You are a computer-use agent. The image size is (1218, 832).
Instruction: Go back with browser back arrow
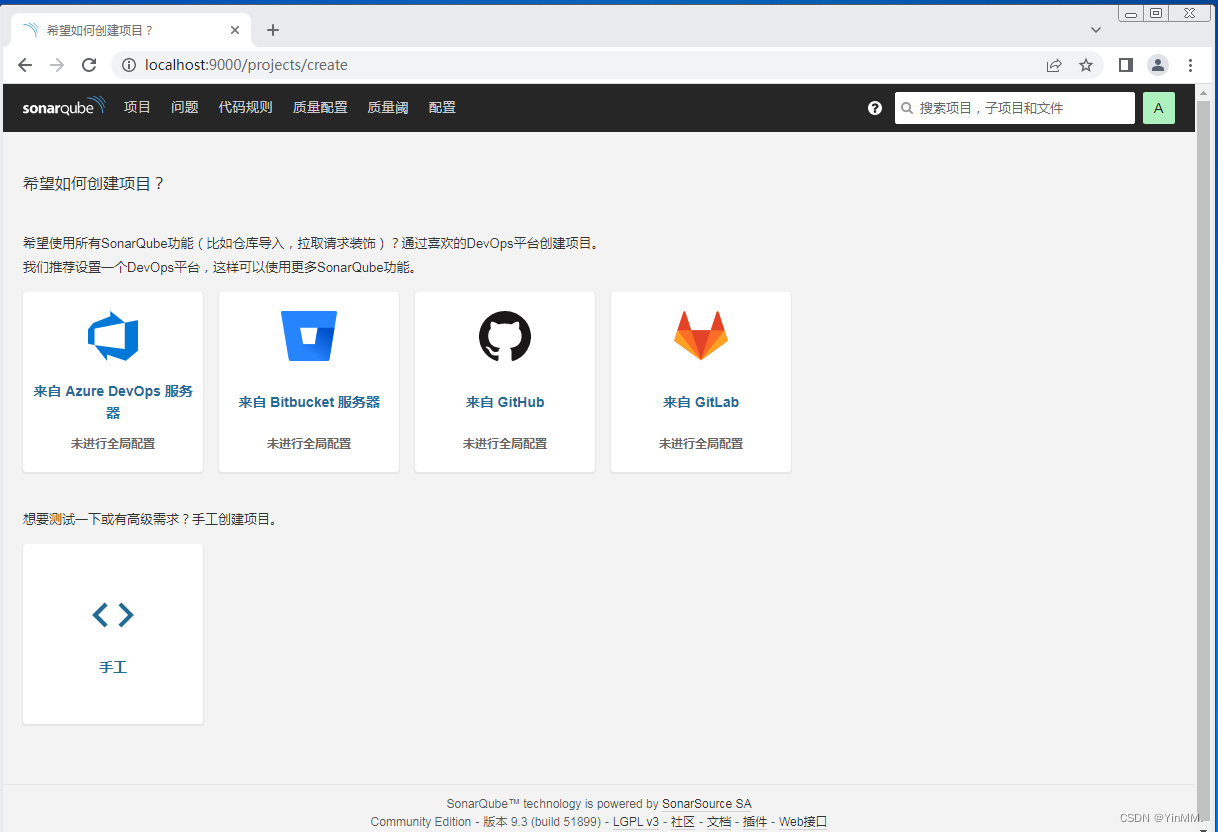(x=25, y=65)
